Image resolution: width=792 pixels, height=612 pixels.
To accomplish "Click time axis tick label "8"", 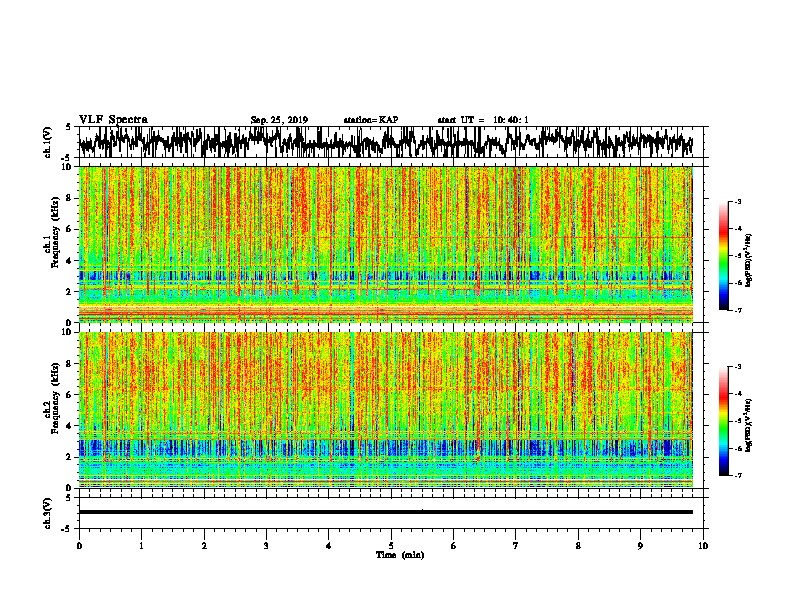I will click(x=578, y=546).
